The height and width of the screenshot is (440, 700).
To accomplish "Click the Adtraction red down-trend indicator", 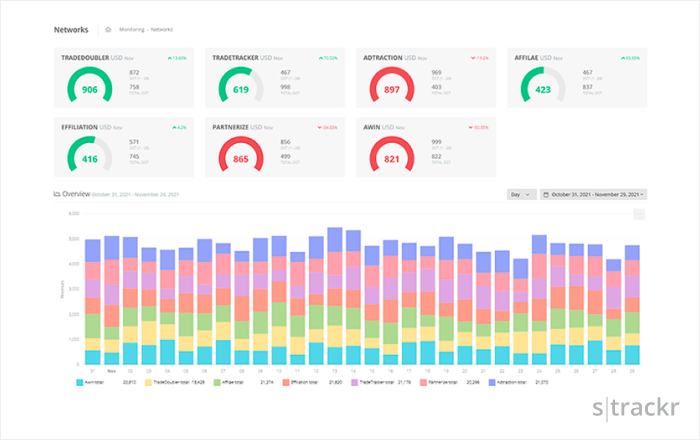I will tap(479, 58).
